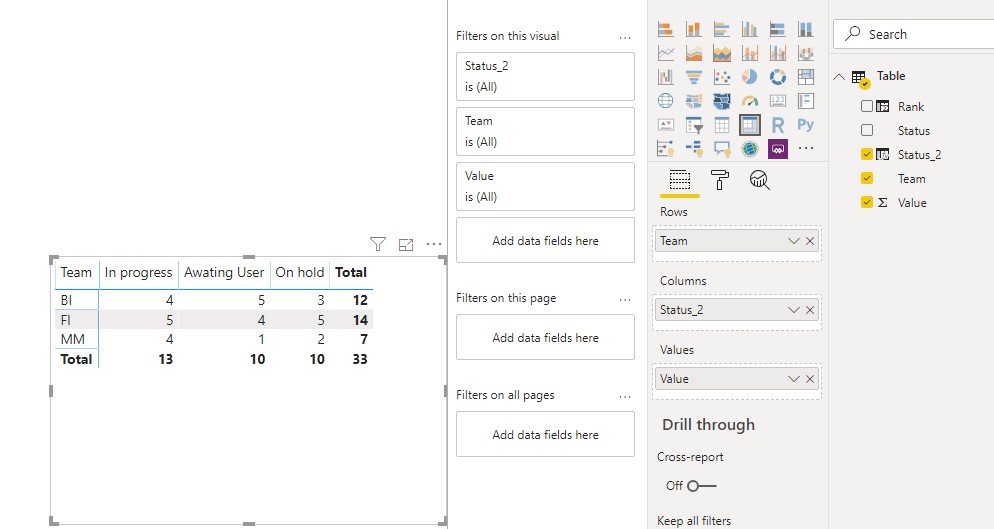Viewport: 994px width, 529px height.
Task: Expand the Team filter card
Action: (545, 131)
